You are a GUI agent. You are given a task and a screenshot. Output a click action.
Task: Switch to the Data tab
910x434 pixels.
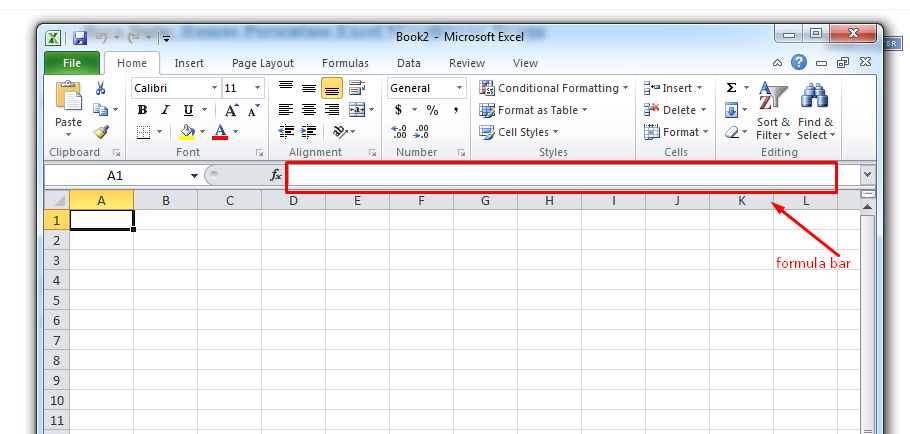point(409,63)
